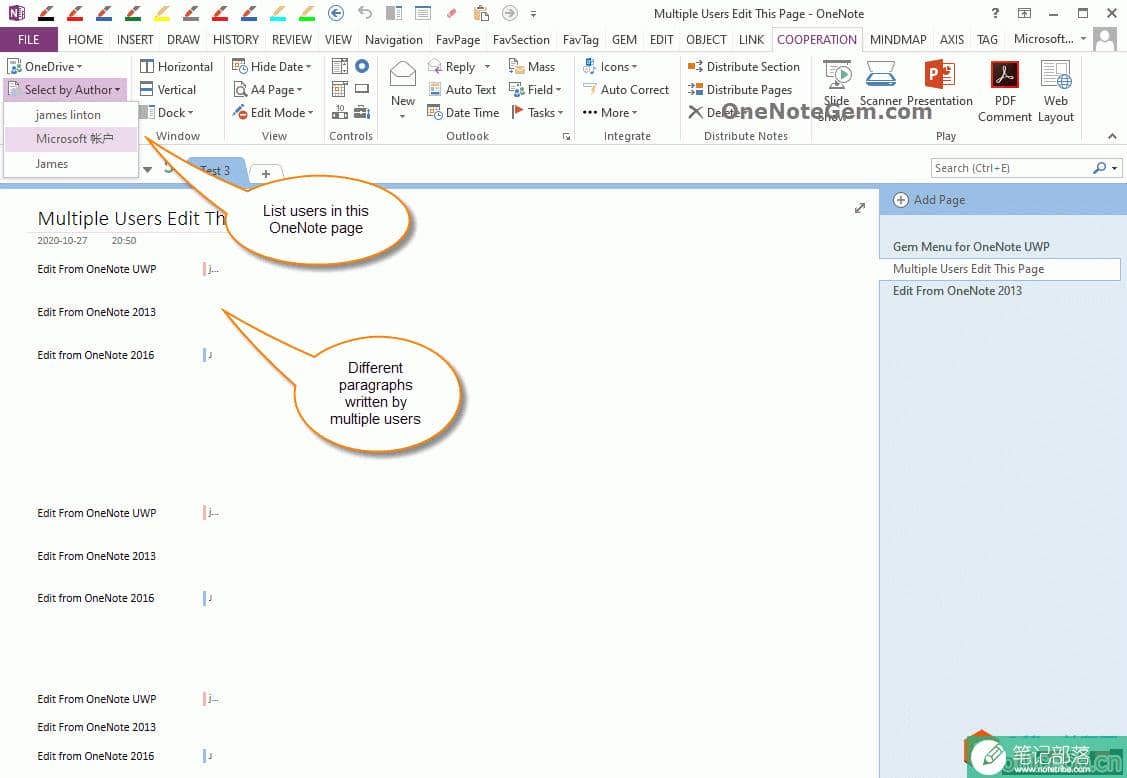Click the Search (Ctrl+E) input box
The width and height of the screenshot is (1127, 778).
[x=1012, y=168]
